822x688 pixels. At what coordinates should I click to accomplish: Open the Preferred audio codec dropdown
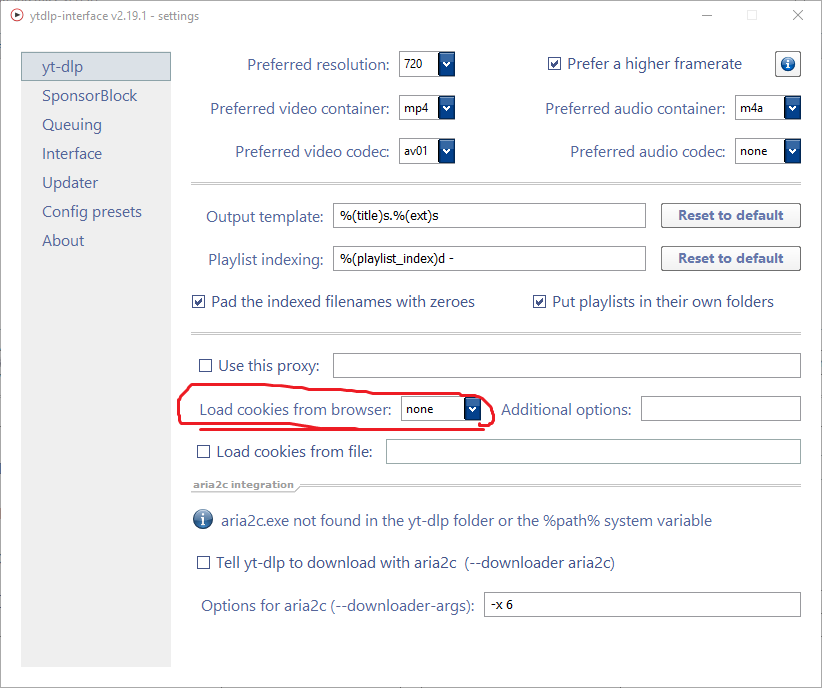(792, 151)
